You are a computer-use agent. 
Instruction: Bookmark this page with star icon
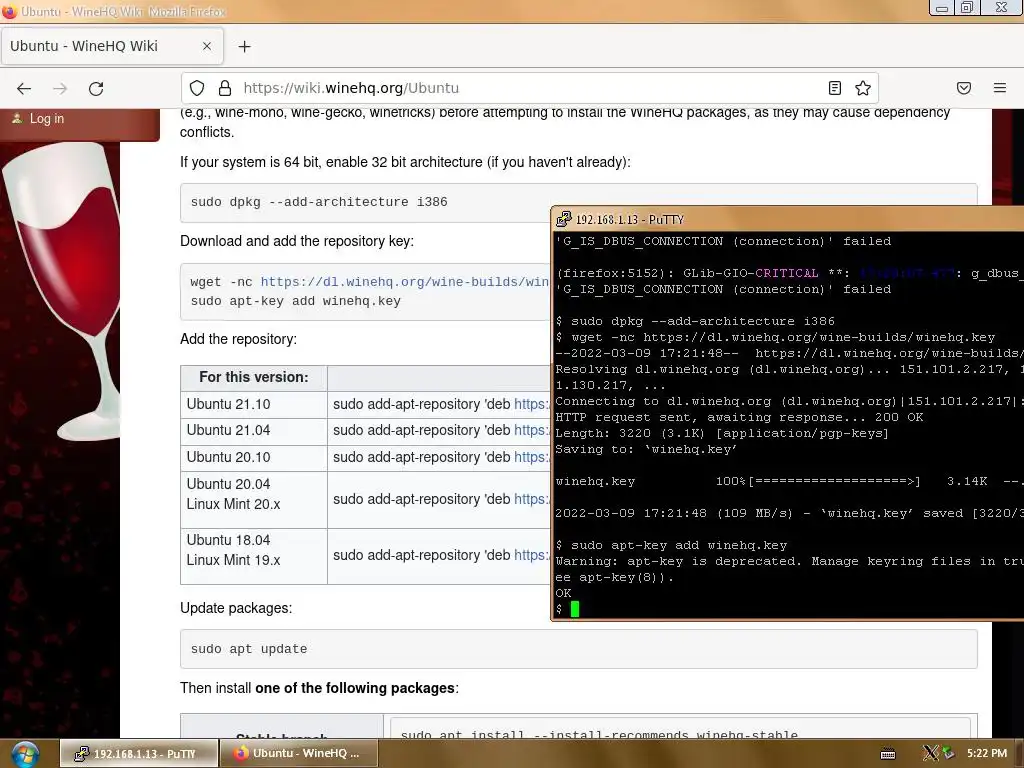863,88
